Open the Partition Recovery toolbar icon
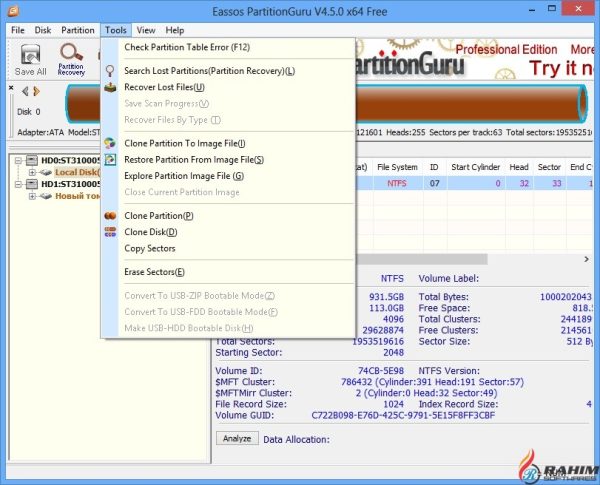Image resolution: width=600 pixels, height=485 pixels. 71,60
